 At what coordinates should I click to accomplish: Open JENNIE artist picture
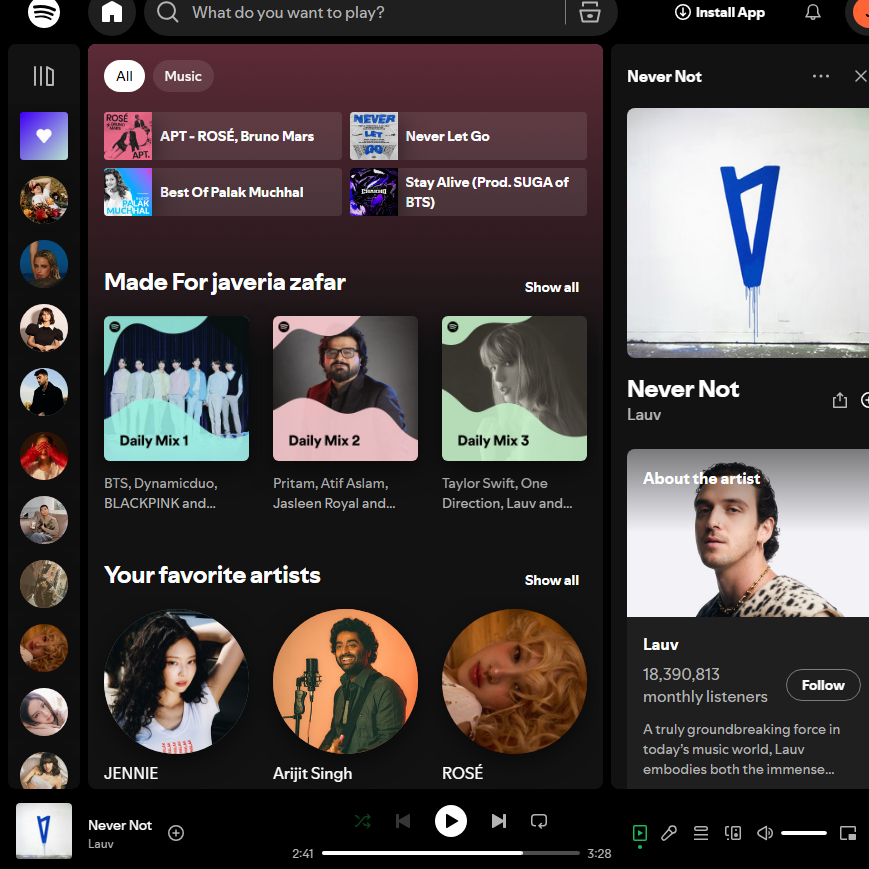[x=176, y=681]
